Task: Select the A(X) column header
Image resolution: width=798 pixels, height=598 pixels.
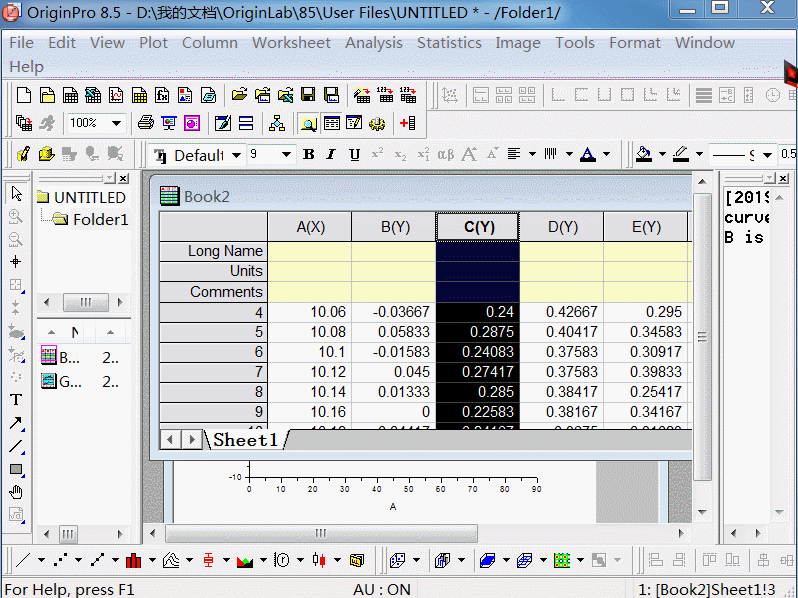Action: click(310, 227)
